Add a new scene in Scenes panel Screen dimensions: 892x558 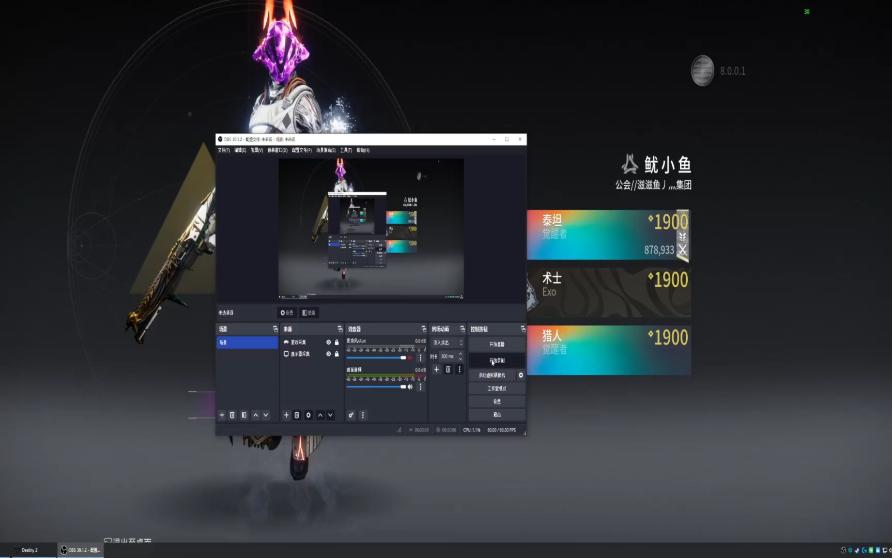(222, 415)
